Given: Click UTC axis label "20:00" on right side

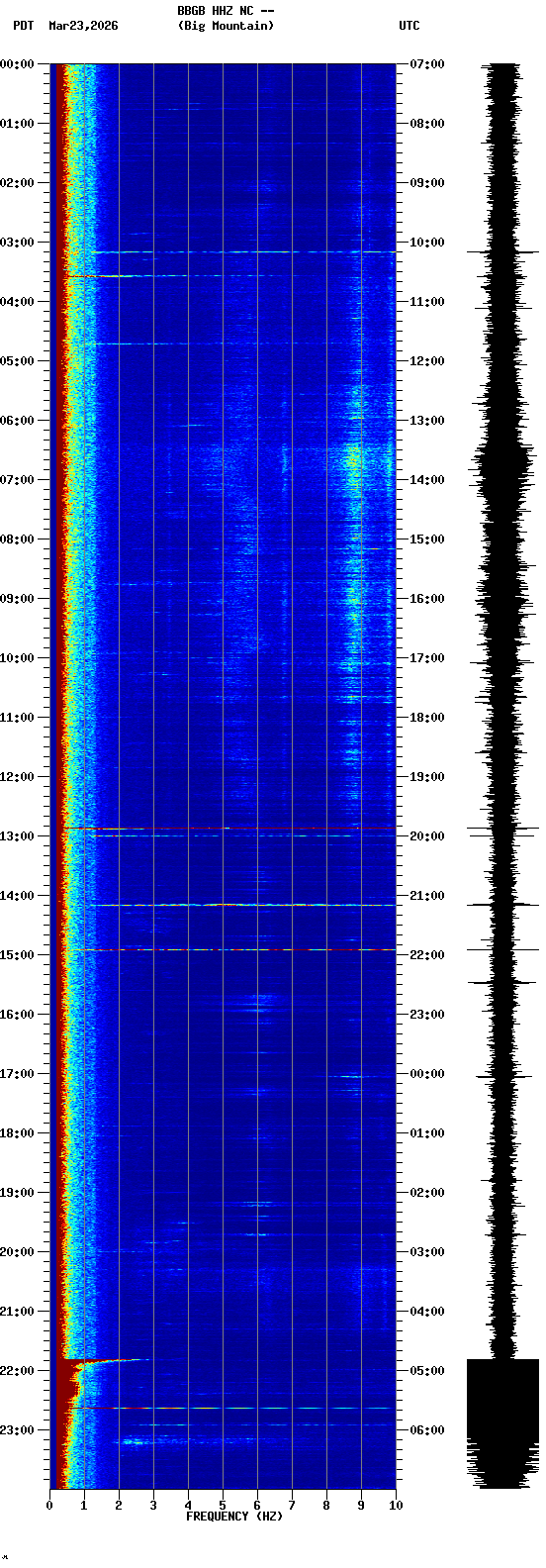Looking at the screenshot, I should coord(427,836).
